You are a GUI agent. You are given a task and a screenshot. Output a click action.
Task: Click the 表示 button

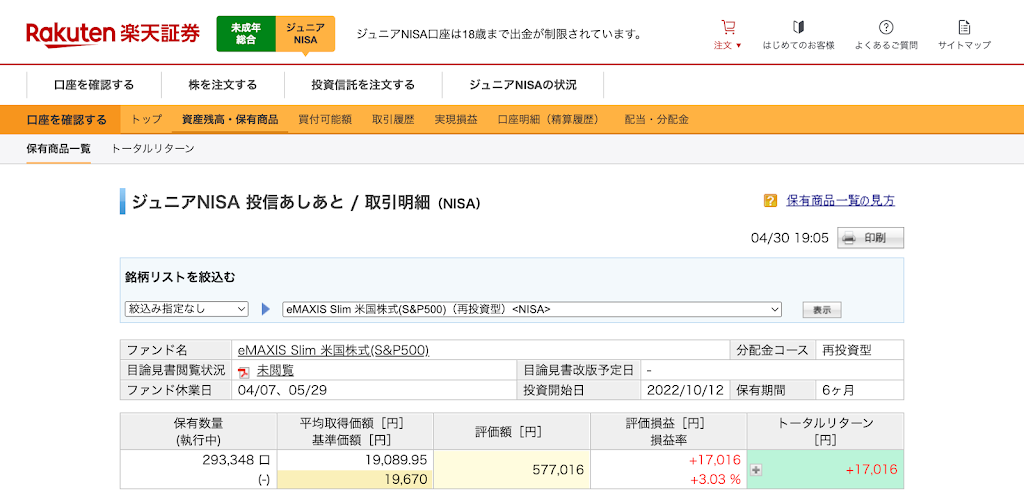pos(822,310)
